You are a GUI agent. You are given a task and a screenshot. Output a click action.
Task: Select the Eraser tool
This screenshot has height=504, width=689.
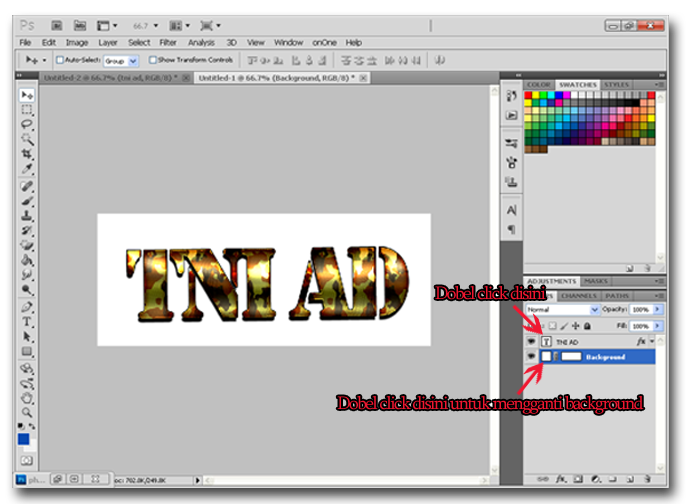pyautogui.click(x=27, y=245)
